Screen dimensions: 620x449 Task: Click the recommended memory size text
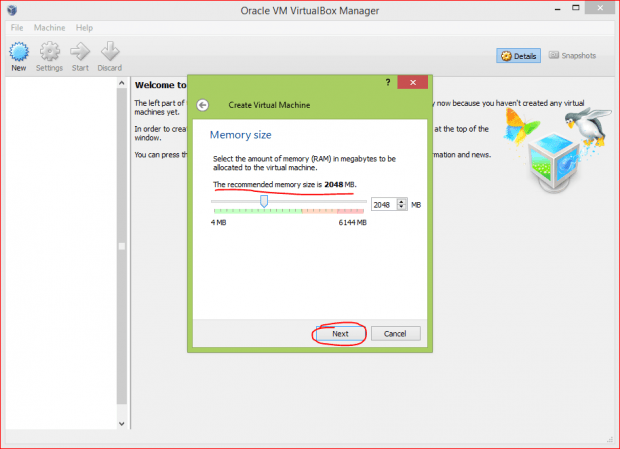pos(285,185)
